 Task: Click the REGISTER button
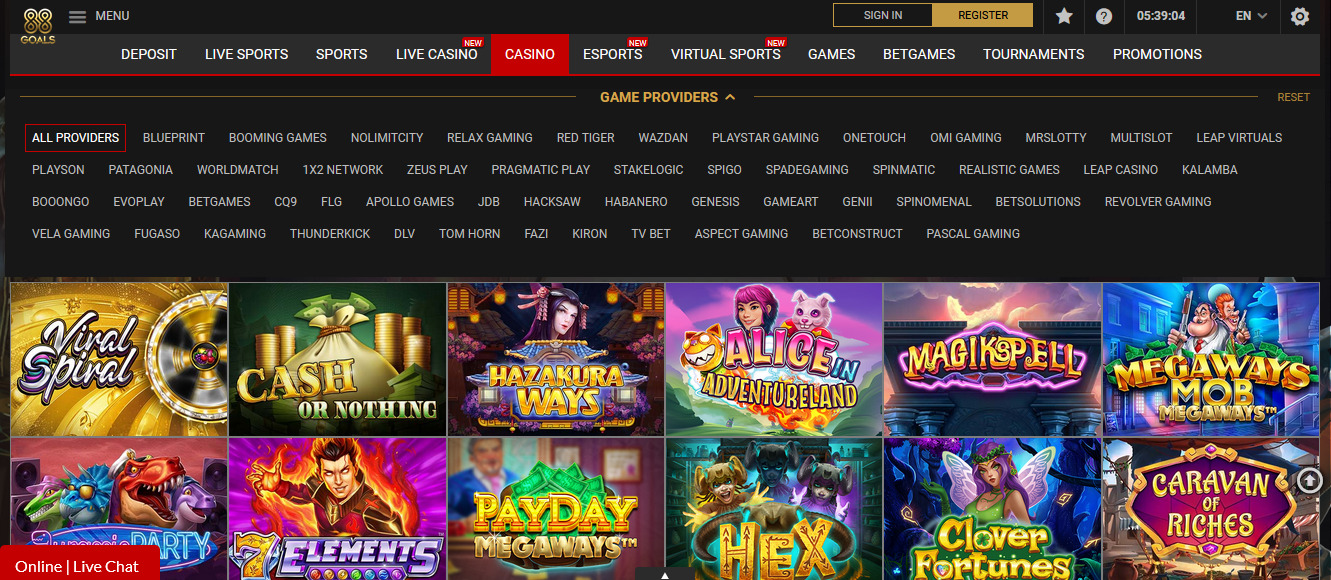click(x=983, y=15)
